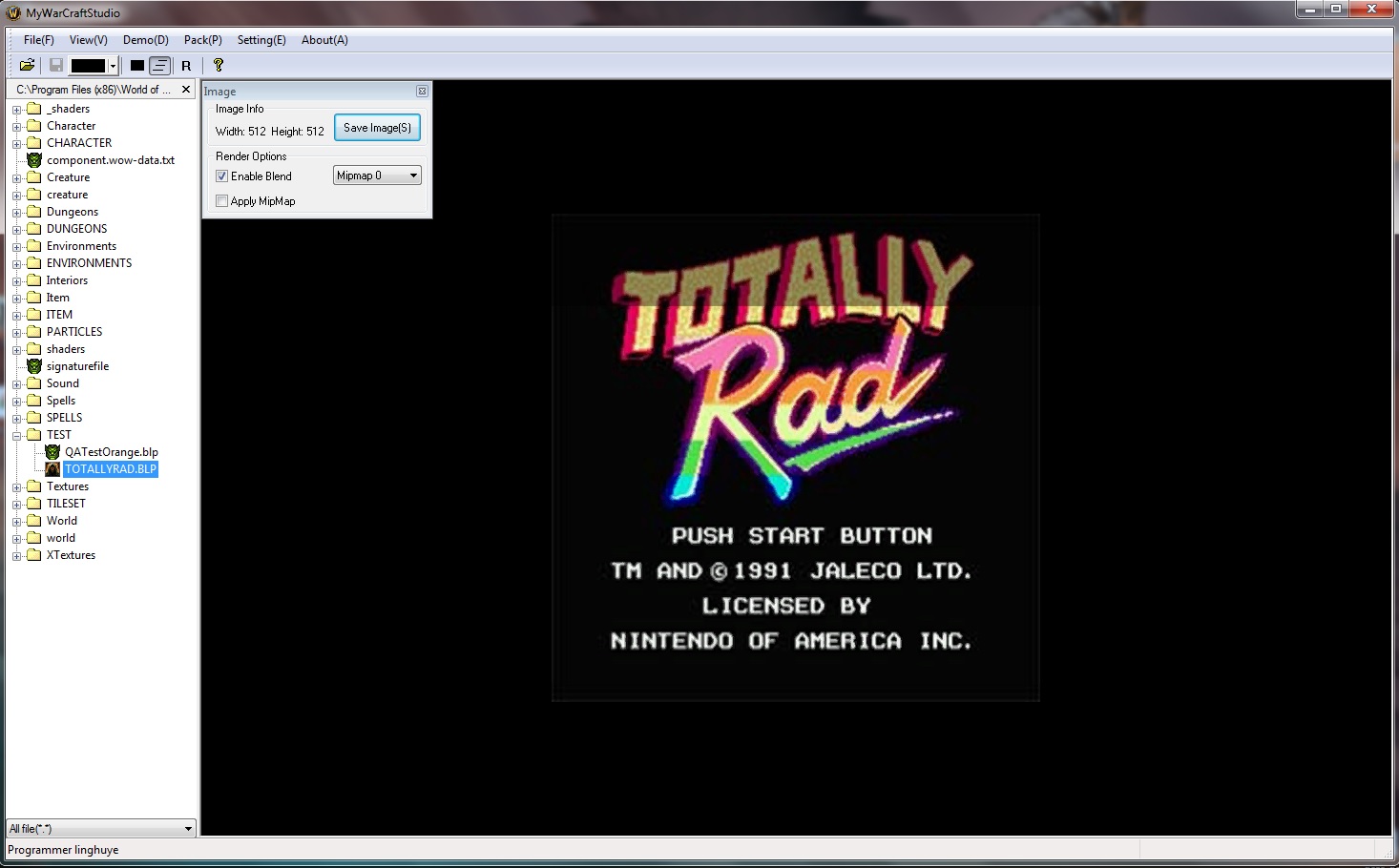Close the Image panel
This screenshot has height=868, width=1399.
[422, 92]
